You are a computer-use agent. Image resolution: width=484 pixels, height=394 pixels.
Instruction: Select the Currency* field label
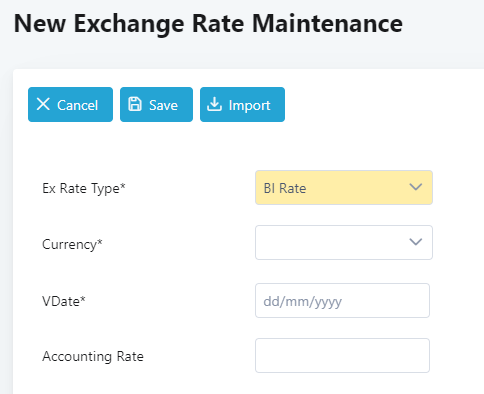coord(72,245)
